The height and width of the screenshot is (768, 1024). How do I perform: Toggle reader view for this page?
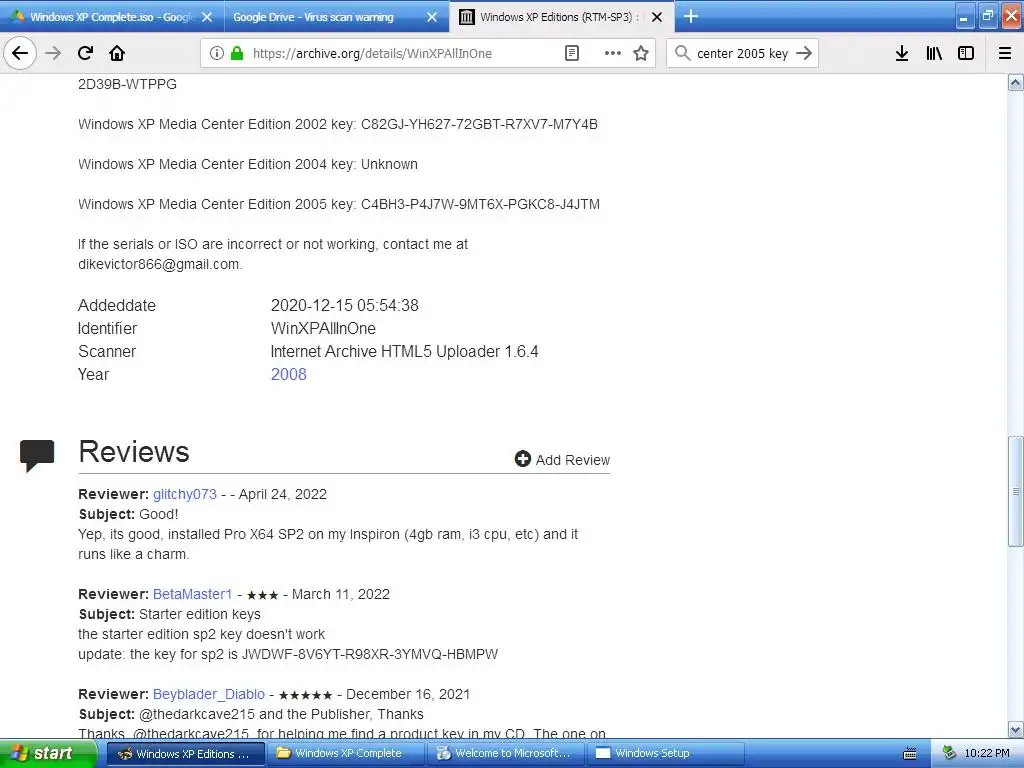click(x=571, y=53)
